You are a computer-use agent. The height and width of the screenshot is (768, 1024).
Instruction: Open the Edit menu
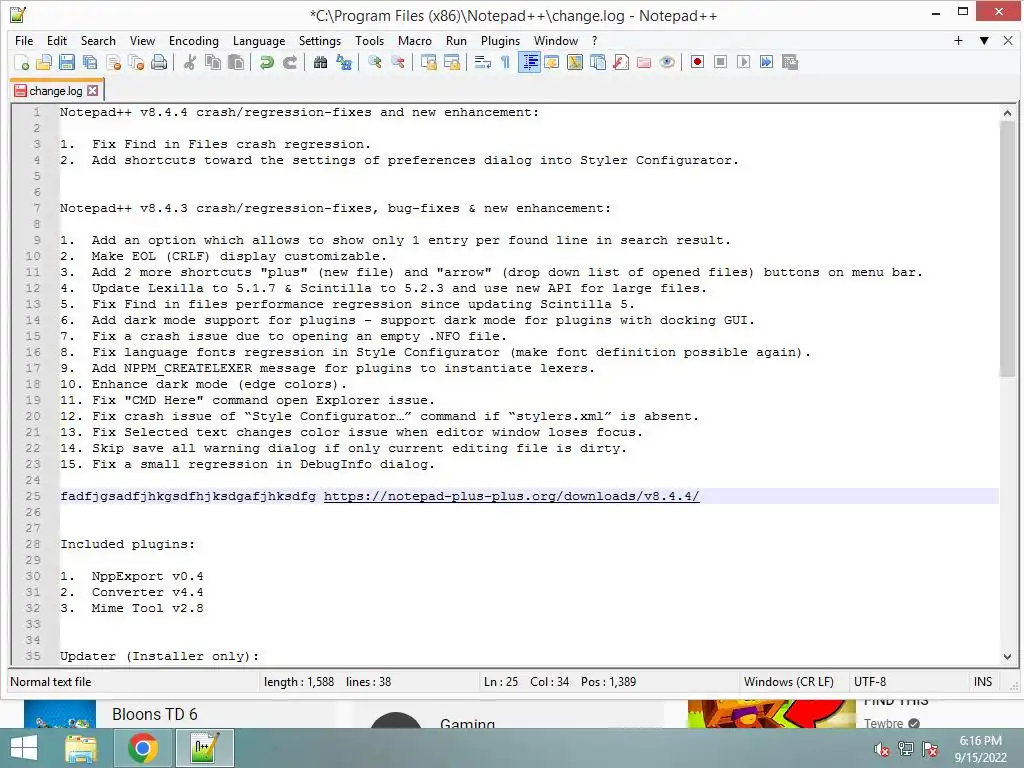point(57,40)
